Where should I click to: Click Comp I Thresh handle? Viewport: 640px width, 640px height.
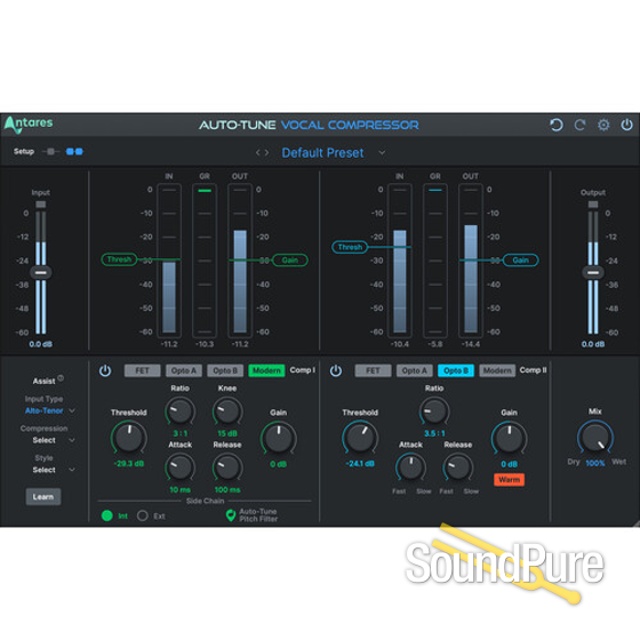(119, 260)
